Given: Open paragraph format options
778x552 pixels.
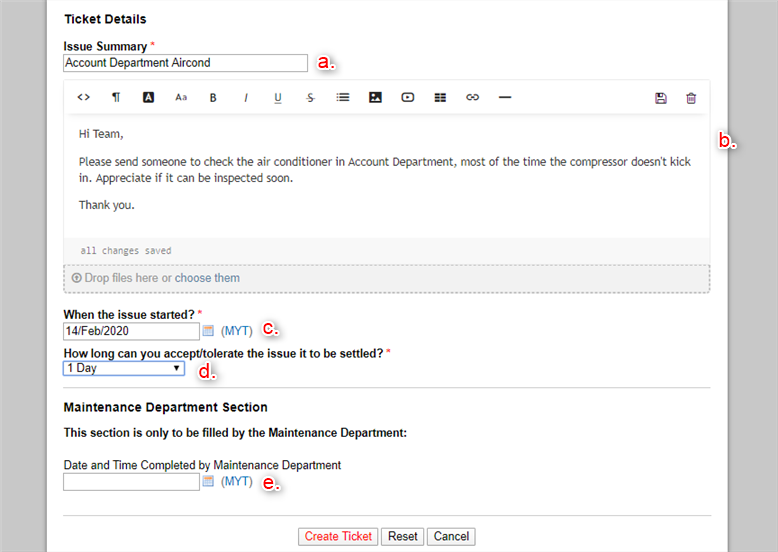Looking at the screenshot, I should click(116, 97).
